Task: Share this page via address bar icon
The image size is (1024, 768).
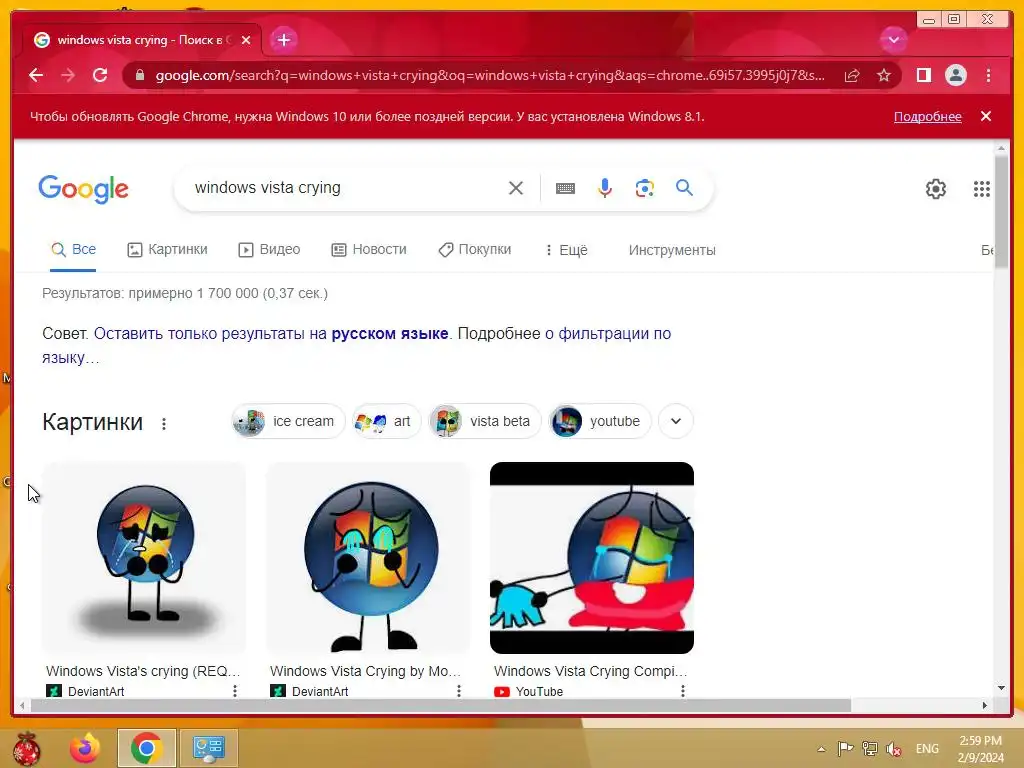Action: point(852,75)
